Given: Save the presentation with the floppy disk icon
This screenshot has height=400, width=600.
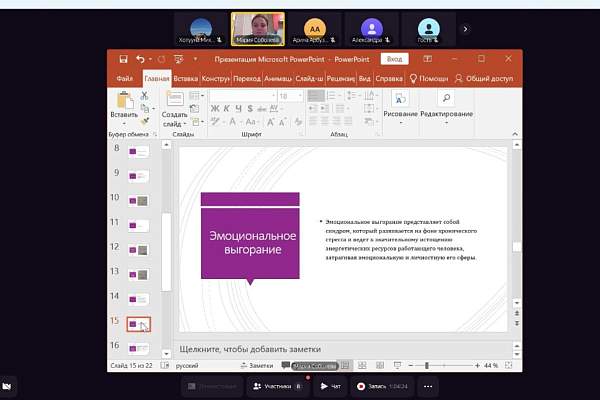Looking at the screenshot, I should pos(123,59).
